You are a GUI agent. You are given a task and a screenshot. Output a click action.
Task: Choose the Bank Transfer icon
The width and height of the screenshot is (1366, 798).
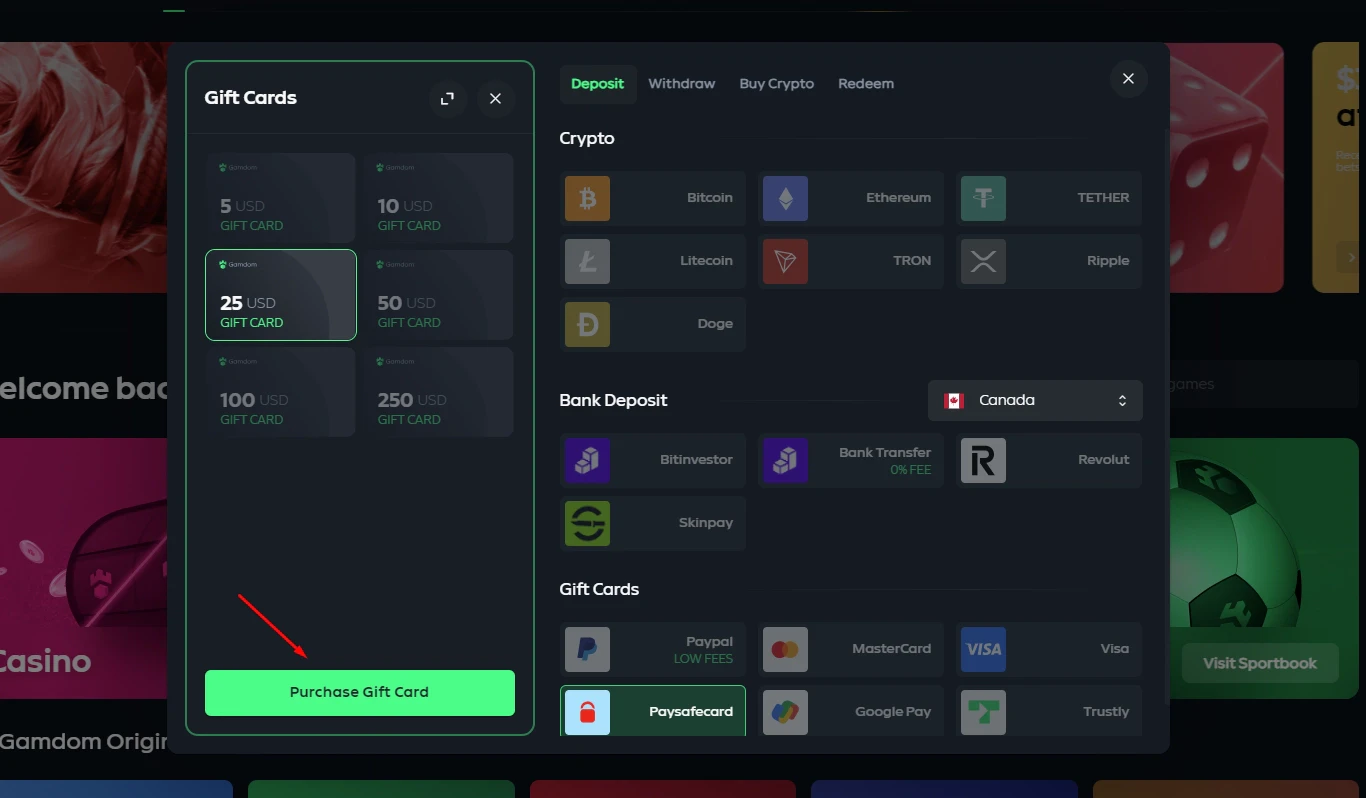(x=785, y=460)
